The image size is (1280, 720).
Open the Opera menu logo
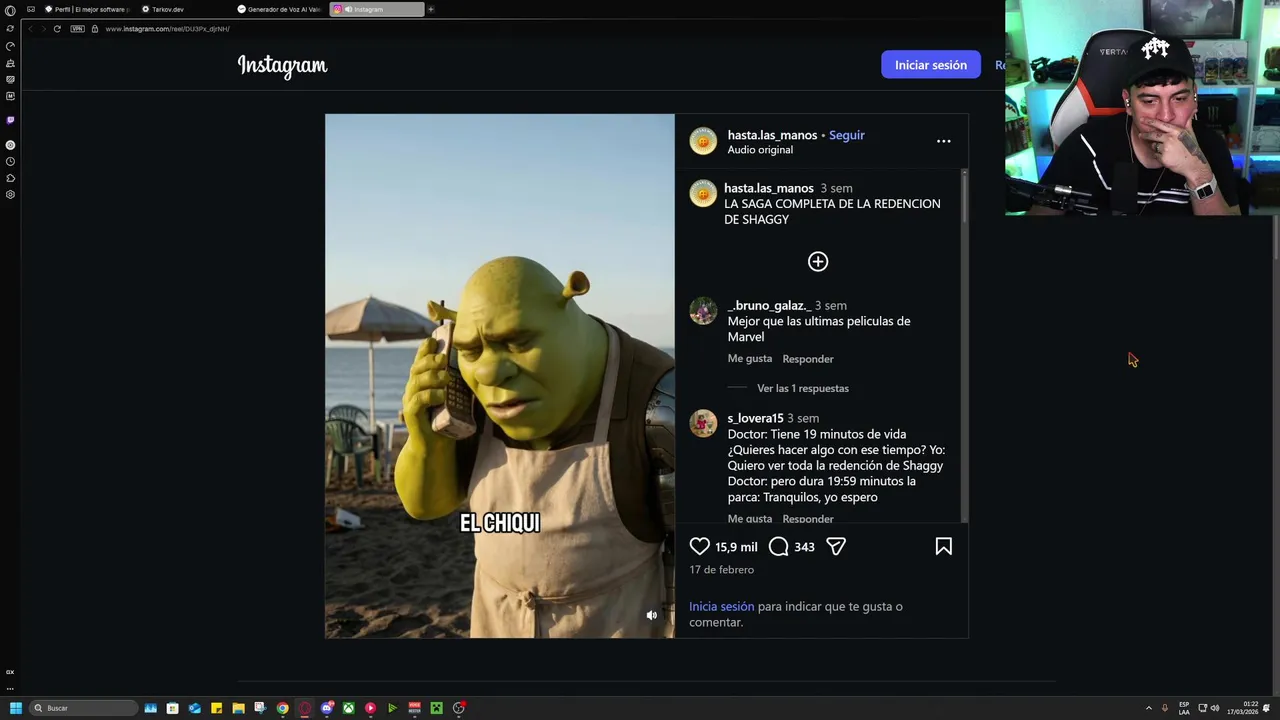click(10, 10)
